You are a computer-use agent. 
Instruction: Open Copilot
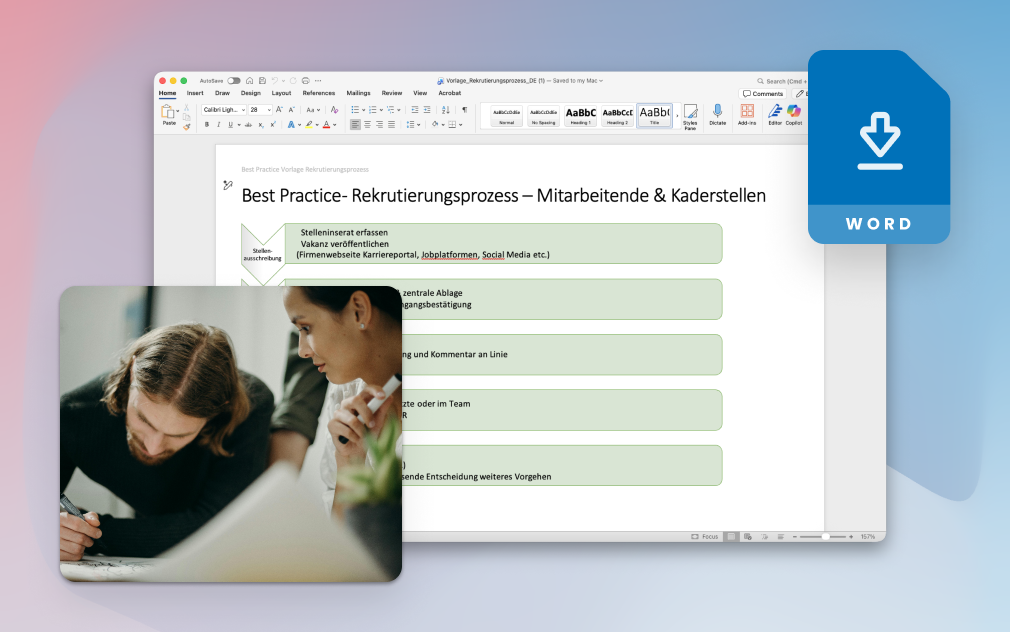click(794, 115)
